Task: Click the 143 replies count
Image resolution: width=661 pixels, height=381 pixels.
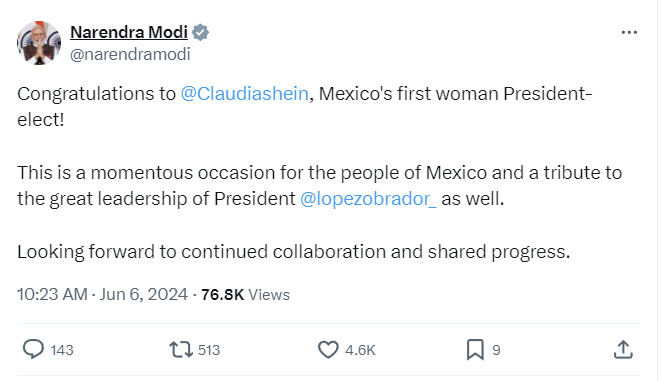Action: click(x=62, y=350)
